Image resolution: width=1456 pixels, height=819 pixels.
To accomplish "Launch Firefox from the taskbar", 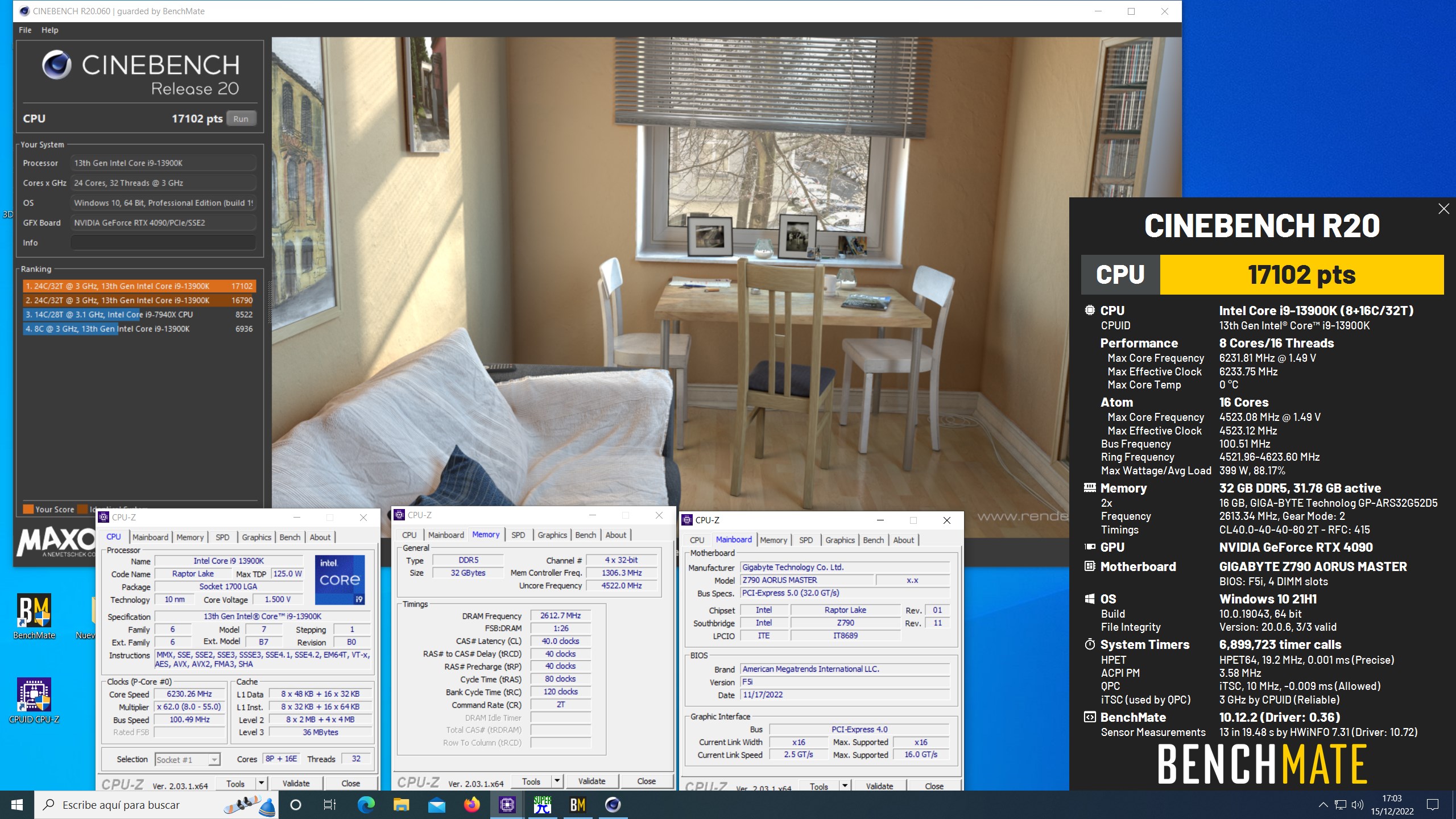I will pyautogui.click(x=472, y=805).
